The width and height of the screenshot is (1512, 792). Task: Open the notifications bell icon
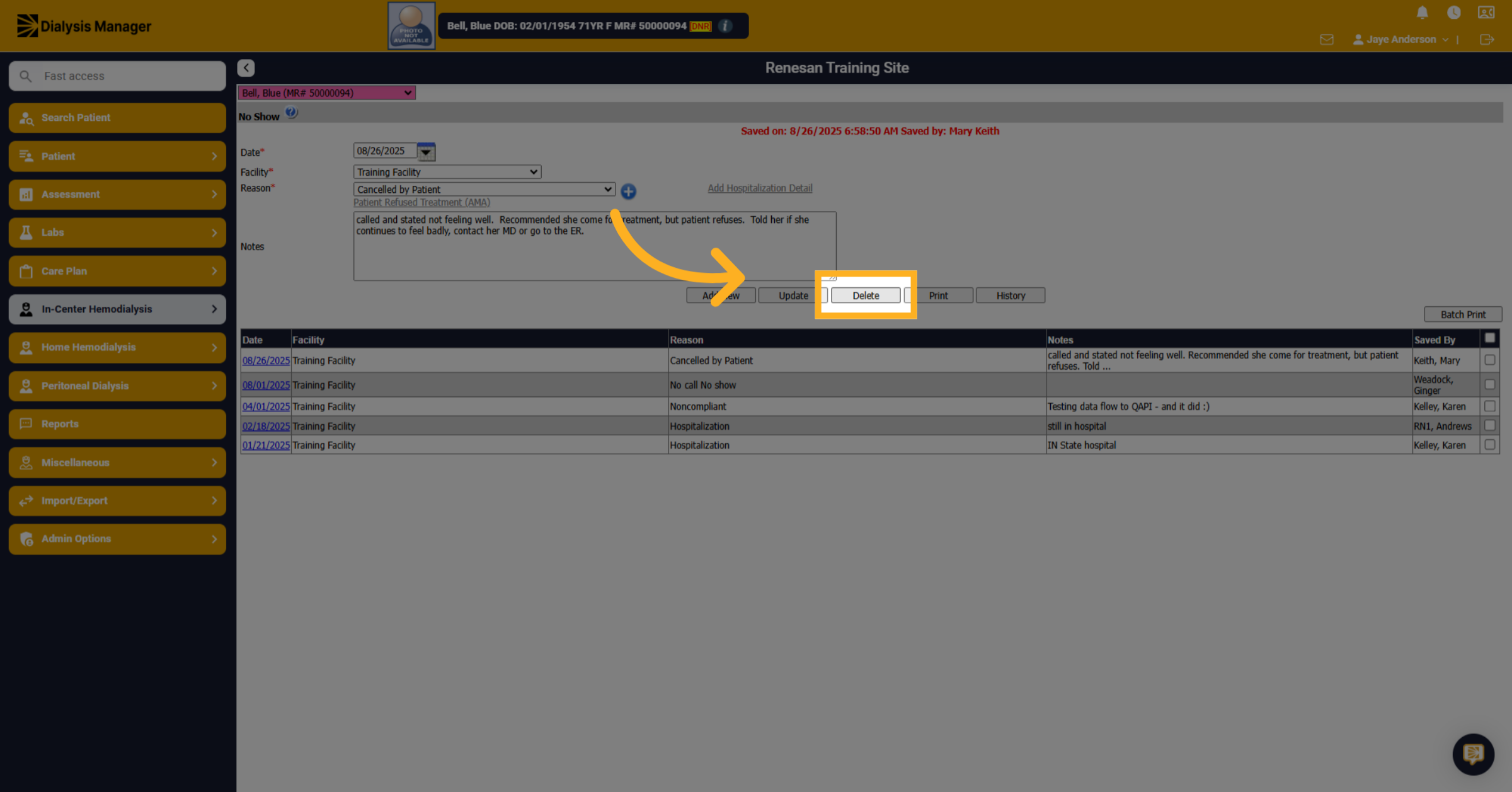coord(1422,13)
